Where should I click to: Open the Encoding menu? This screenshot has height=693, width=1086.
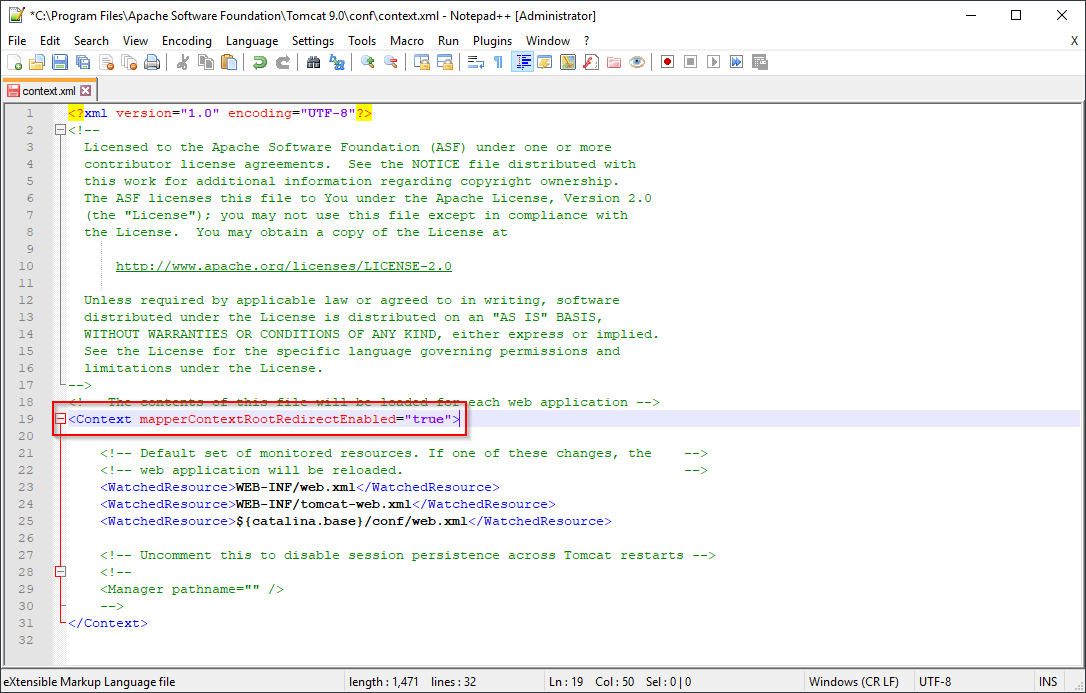pyautogui.click(x=187, y=41)
